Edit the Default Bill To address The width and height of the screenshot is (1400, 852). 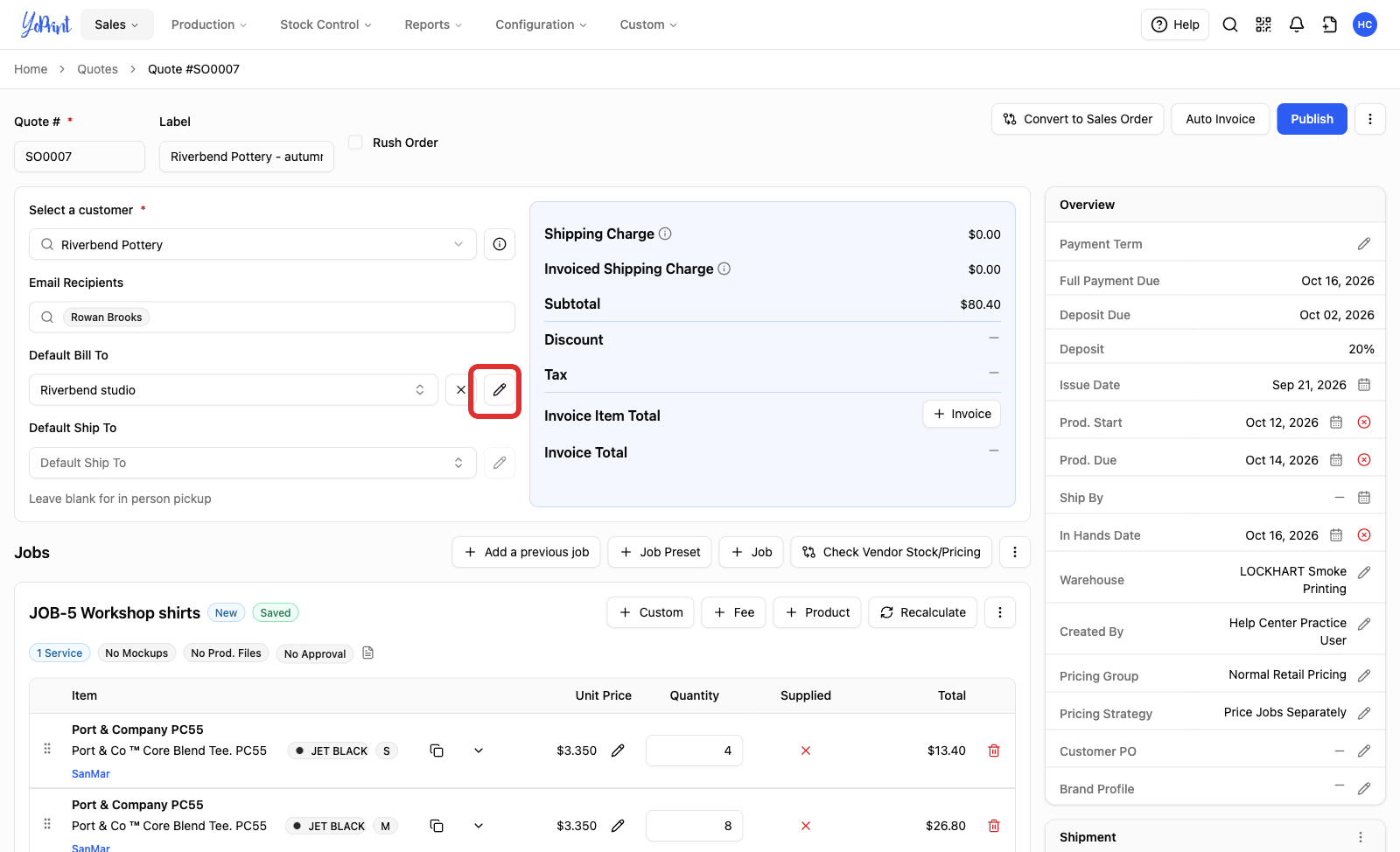coord(500,390)
